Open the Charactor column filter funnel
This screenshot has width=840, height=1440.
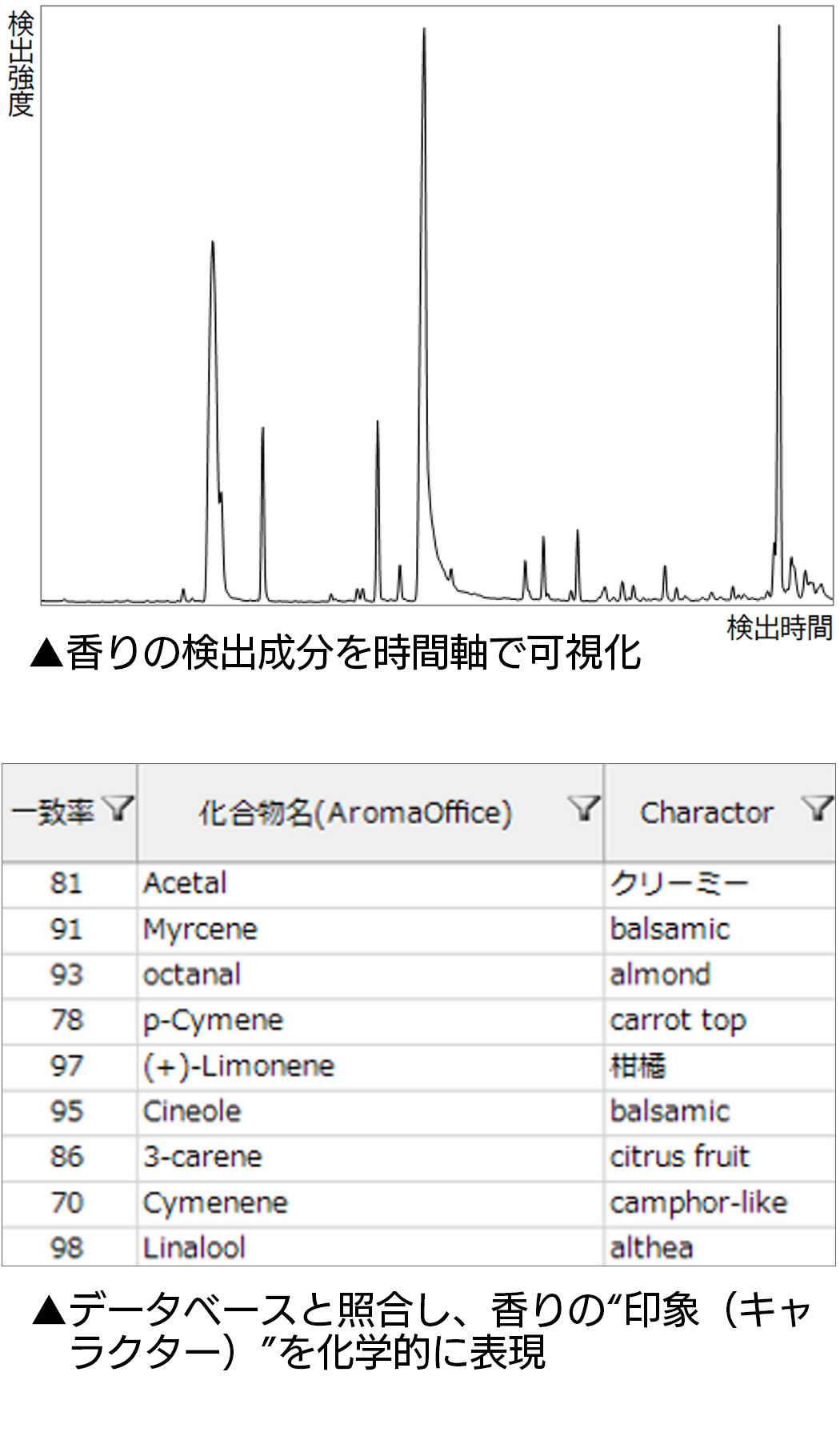[x=818, y=809]
